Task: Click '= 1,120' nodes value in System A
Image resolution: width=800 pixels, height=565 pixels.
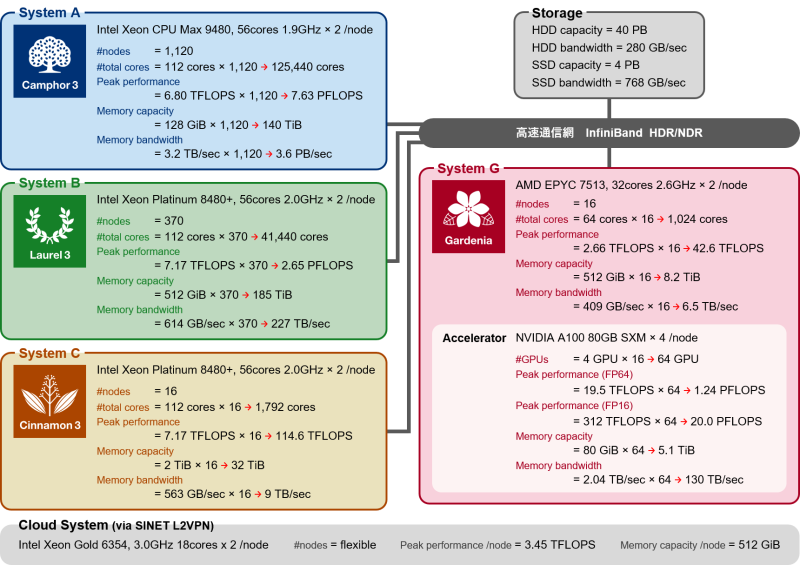Action: (x=174, y=51)
